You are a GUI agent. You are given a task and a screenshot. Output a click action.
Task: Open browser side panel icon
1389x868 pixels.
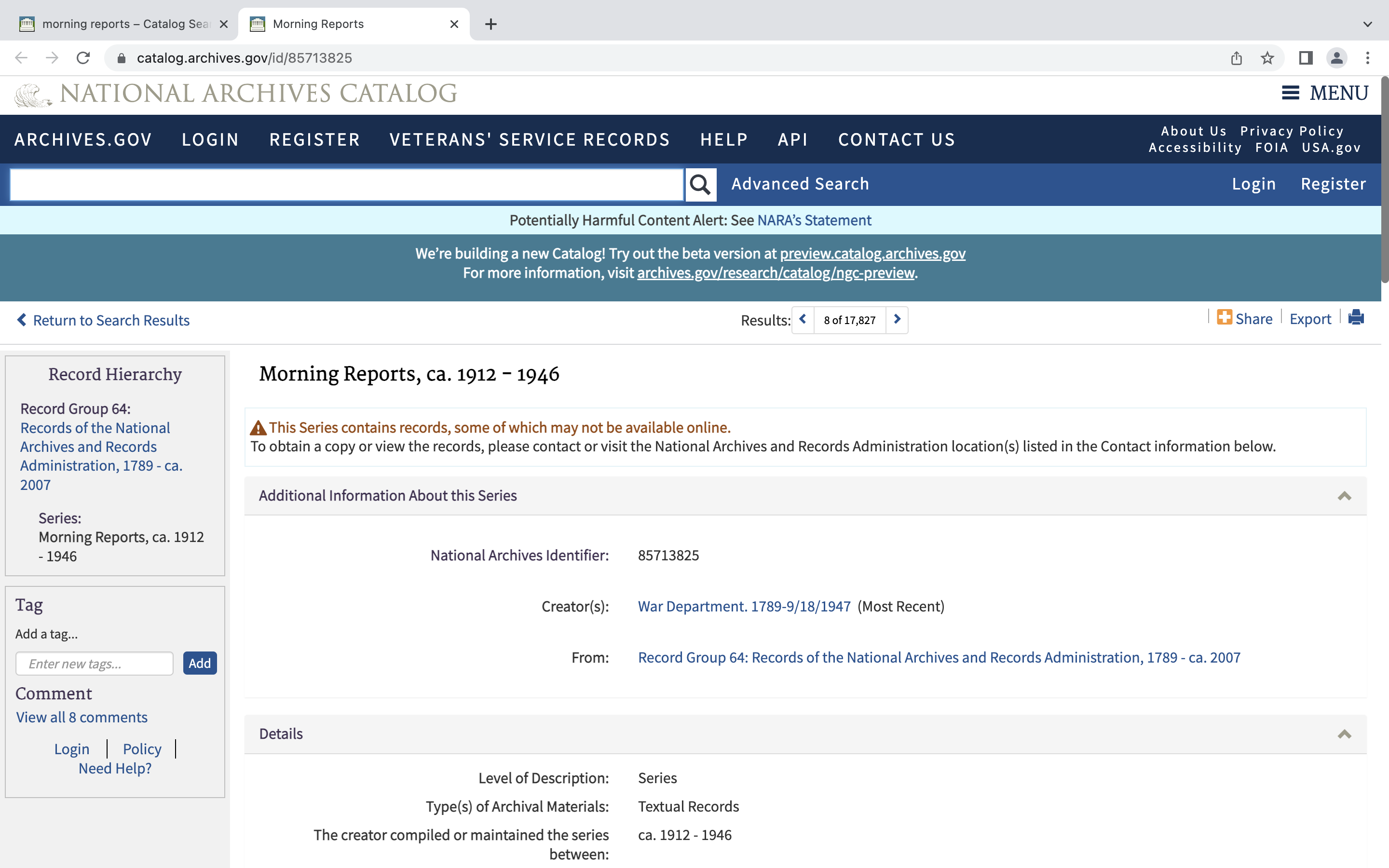point(1305,58)
